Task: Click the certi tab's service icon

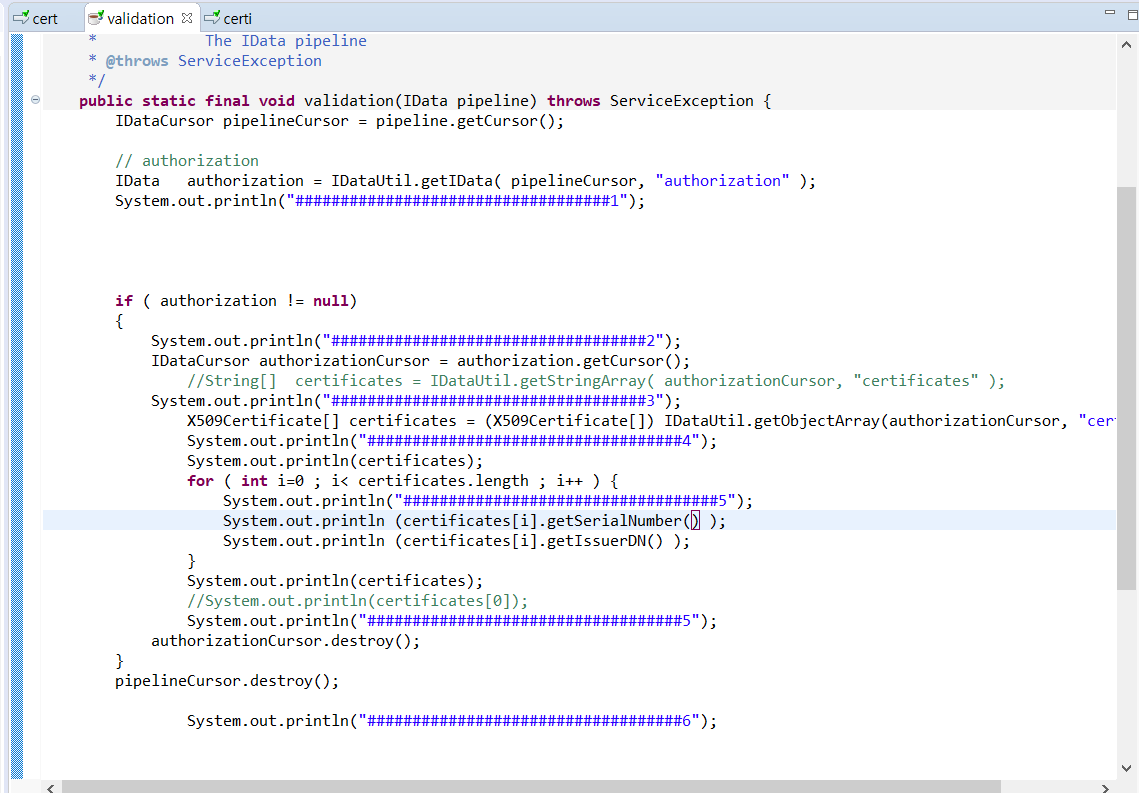Action: tap(211, 18)
